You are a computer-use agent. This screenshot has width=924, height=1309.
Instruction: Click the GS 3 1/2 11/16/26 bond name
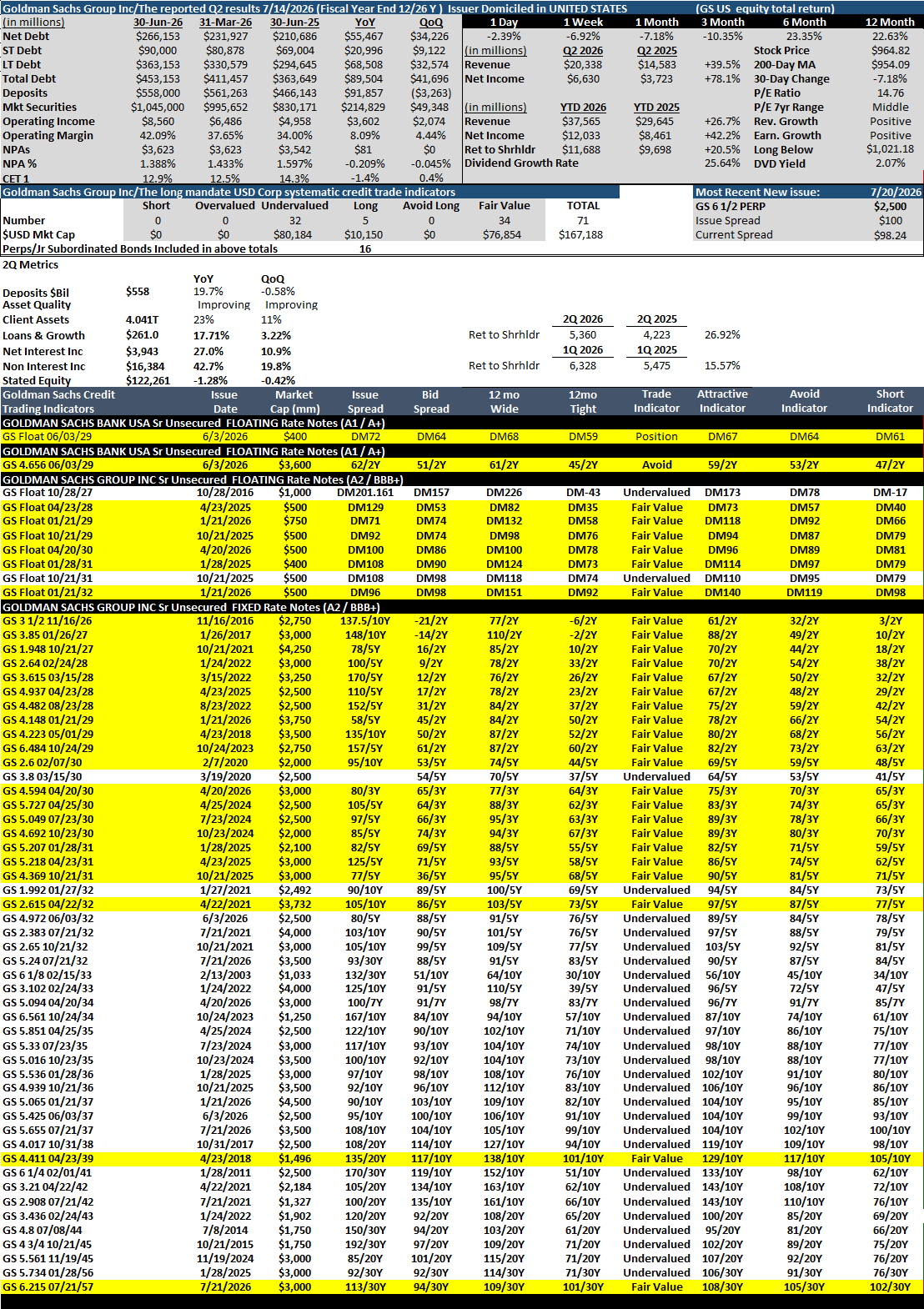[48, 621]
